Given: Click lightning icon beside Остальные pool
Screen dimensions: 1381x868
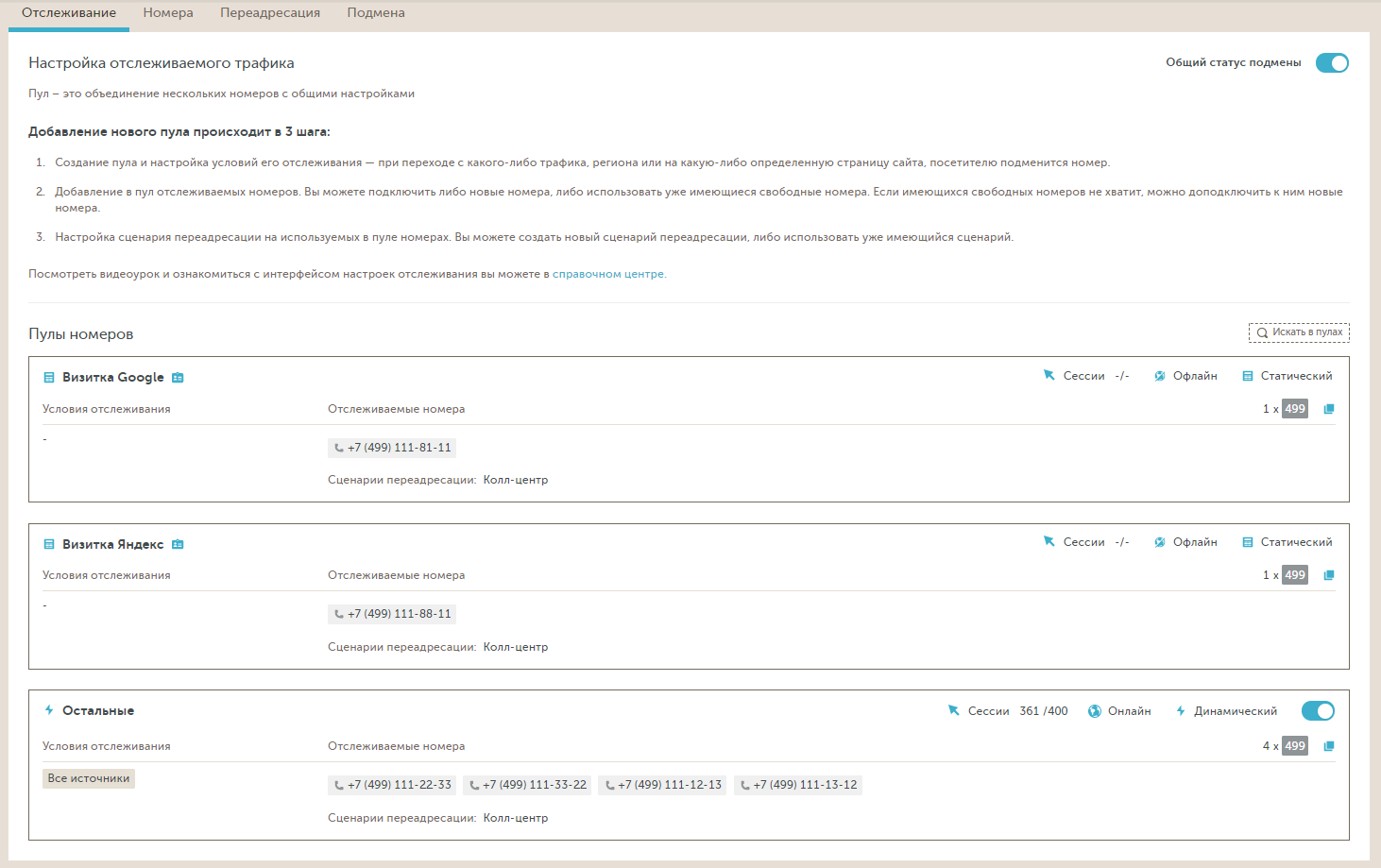Looking at the screenshot, I should pos(49,710).
